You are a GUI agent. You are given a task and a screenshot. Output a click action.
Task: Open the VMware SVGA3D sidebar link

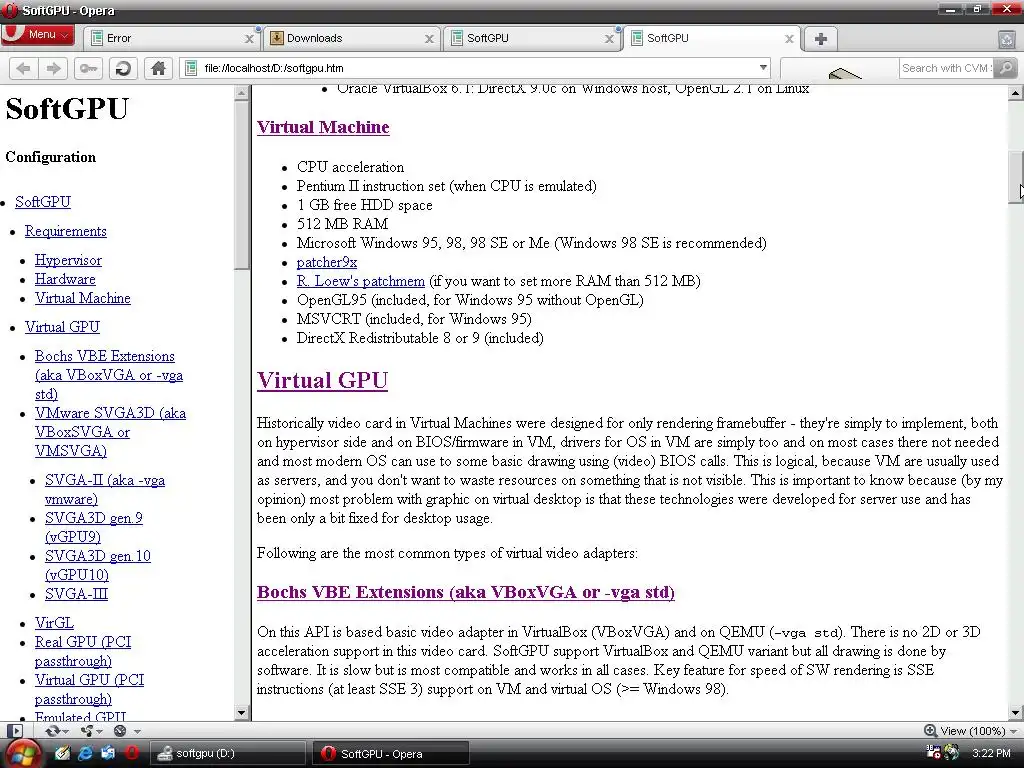[110, 432]
